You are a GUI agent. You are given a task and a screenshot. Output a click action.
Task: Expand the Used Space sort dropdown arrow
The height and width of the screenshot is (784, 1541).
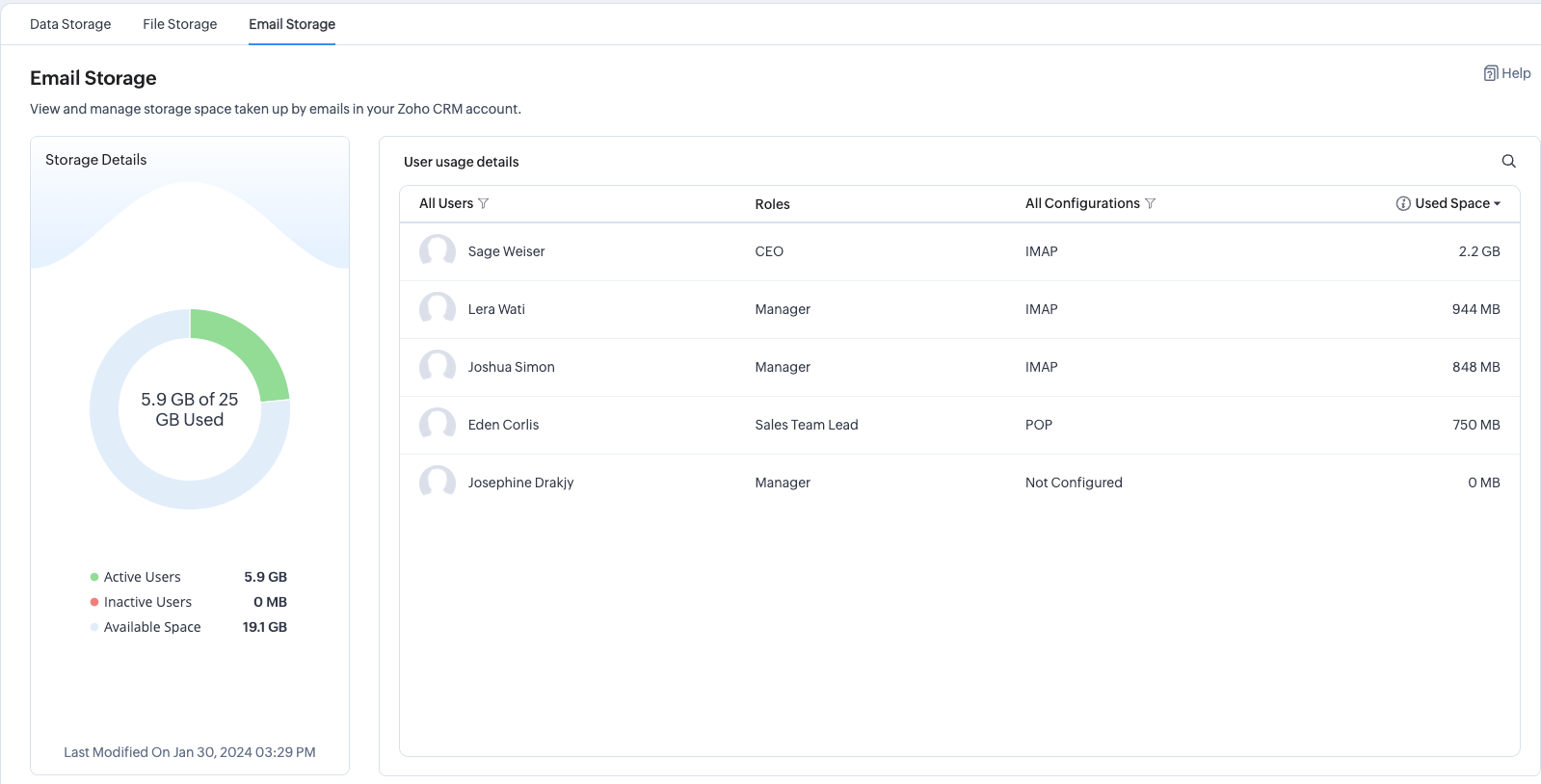[x=1497, y=203]
